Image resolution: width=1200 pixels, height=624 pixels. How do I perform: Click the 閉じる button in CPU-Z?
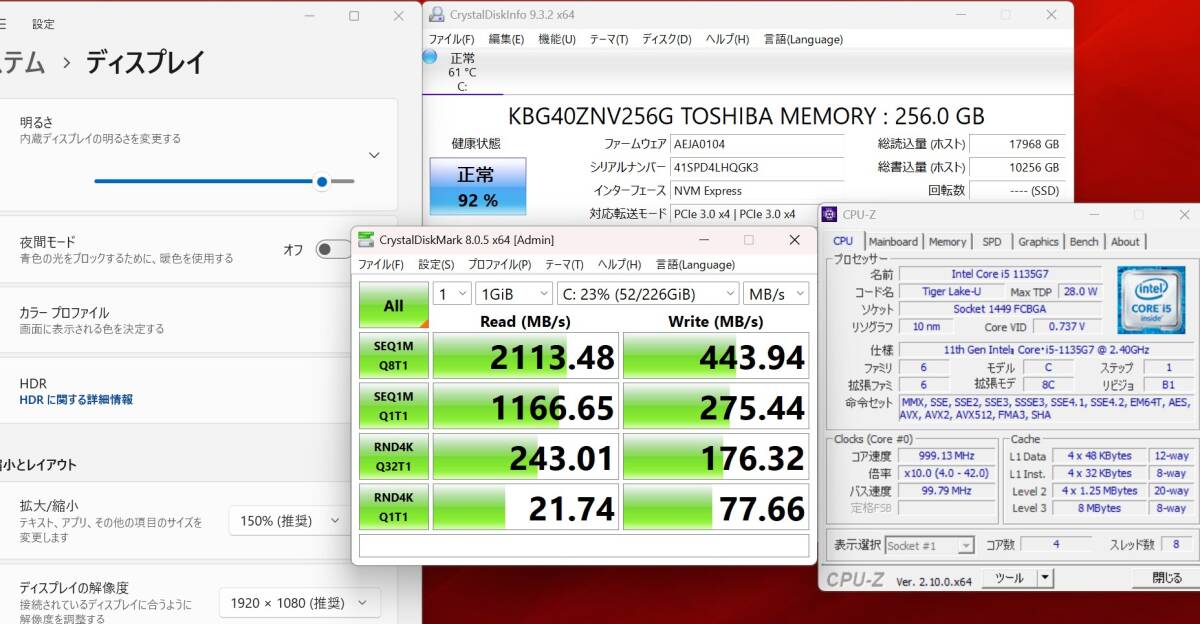pos(1166,577)
